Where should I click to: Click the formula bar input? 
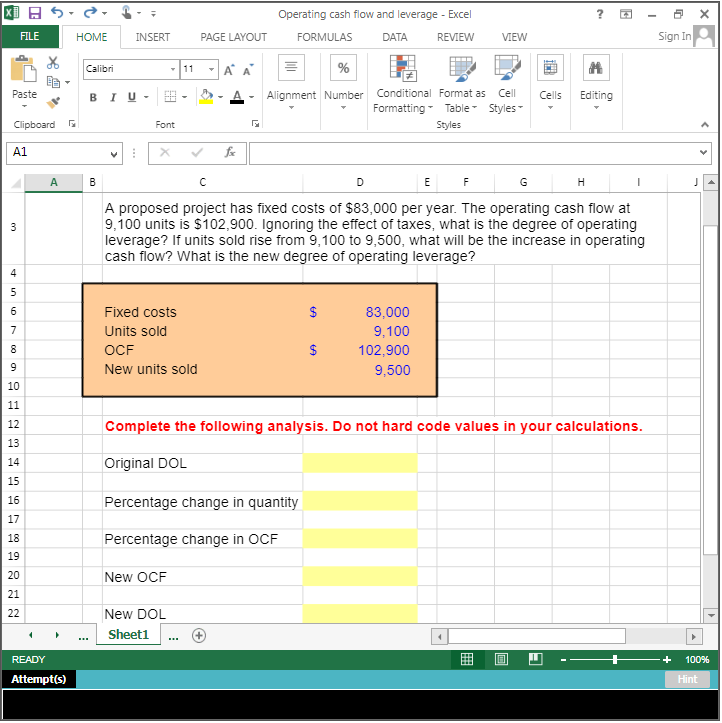tap(473, 153)
